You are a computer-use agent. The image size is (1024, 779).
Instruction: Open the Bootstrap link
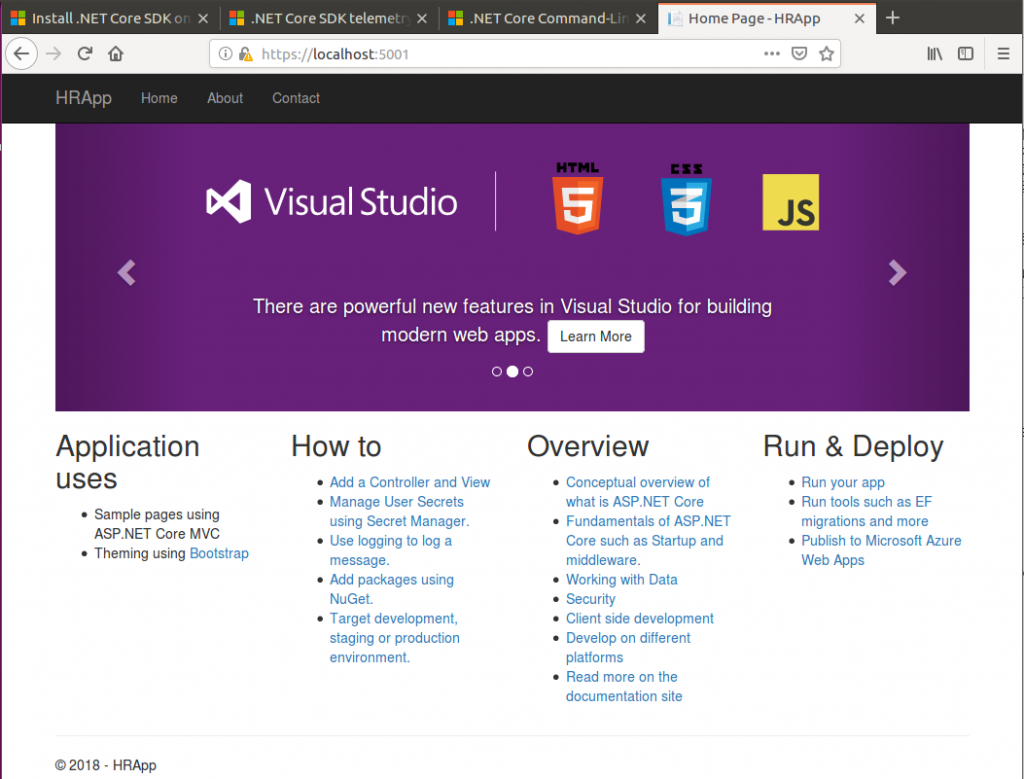219,553
